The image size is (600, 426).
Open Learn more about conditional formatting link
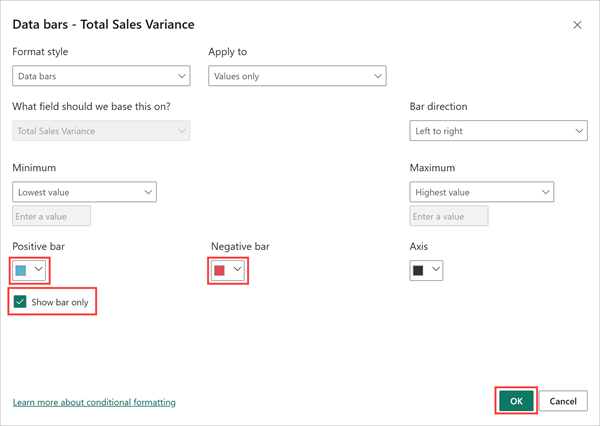point(94,402)
